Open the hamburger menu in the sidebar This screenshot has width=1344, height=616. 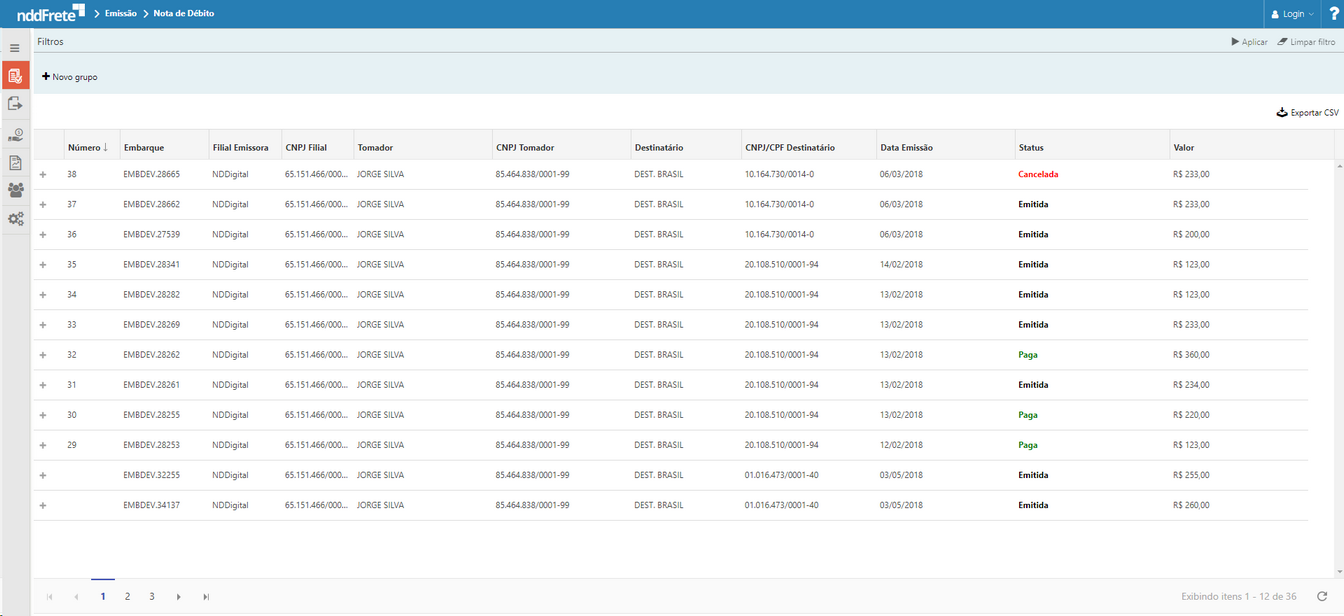coord(15,48)
